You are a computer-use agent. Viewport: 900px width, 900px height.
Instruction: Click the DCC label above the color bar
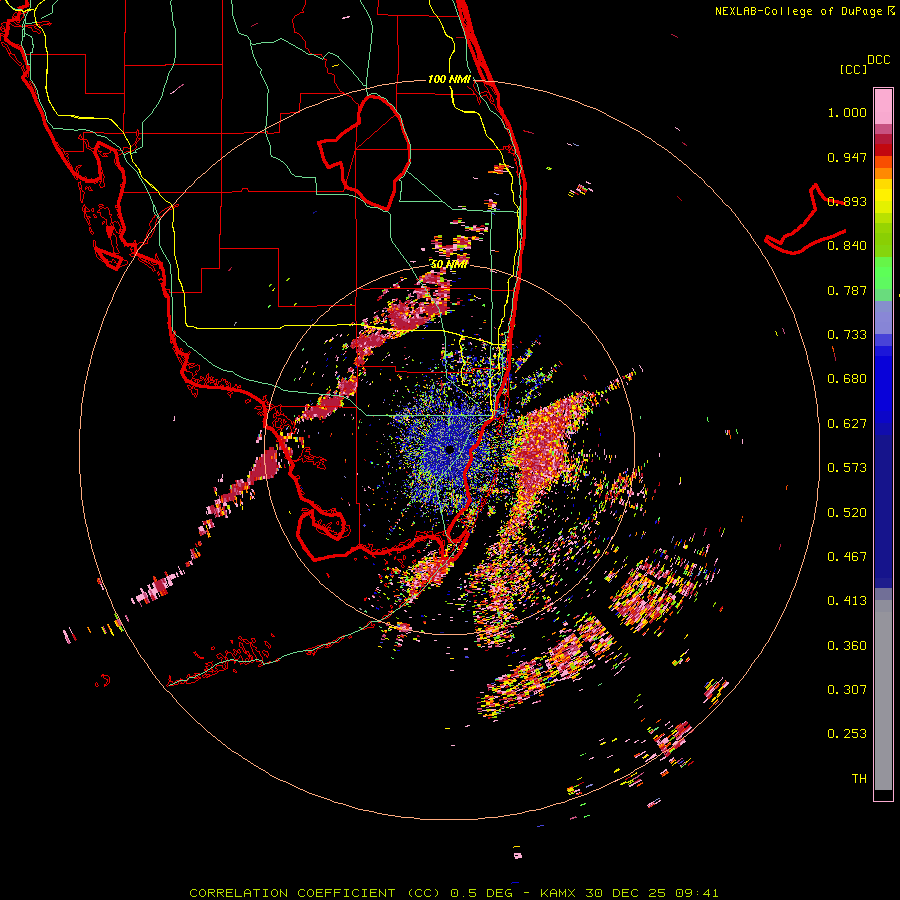(879, 60)
